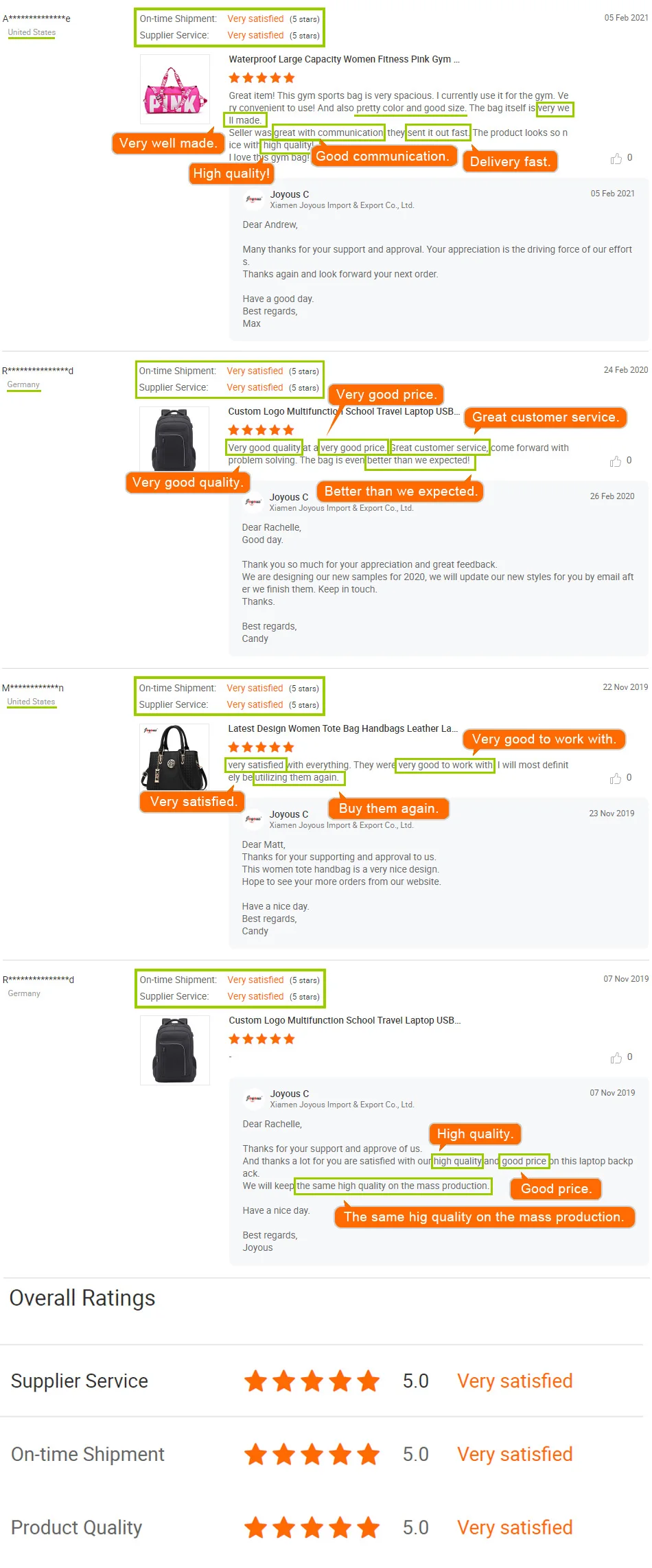The width and height of the screenshot is (652, 1568).
Task: Click the Joyous C avatar in the last reply
Action: [x=253, y=1099]
